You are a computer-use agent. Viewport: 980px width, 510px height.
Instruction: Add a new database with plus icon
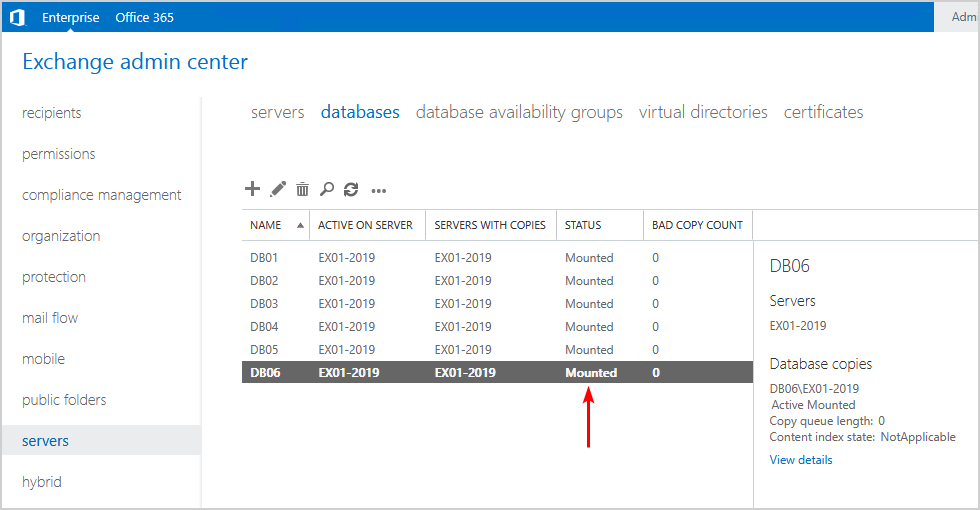tap(253, 189)
